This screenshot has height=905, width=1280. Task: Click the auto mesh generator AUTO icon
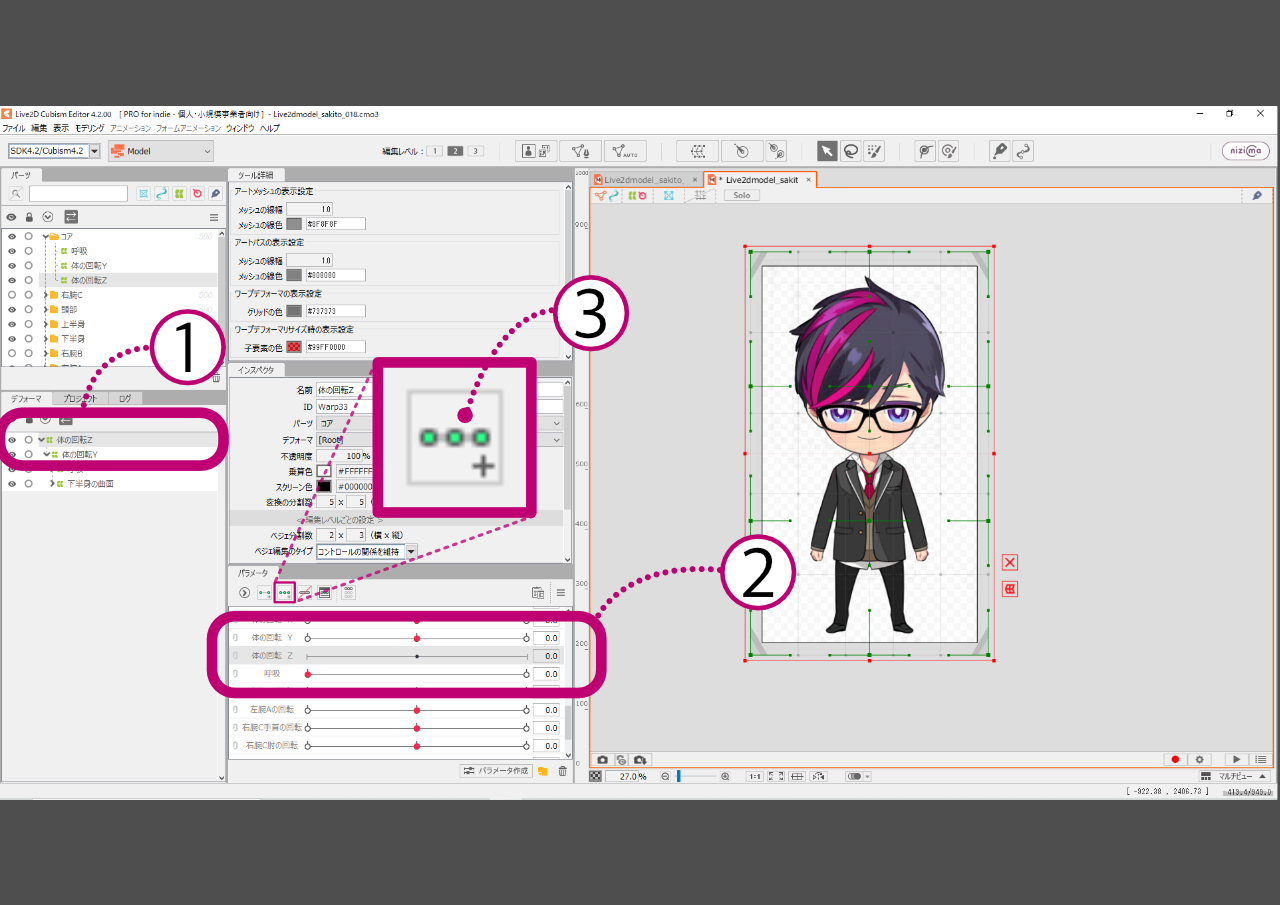pos(626,151)
